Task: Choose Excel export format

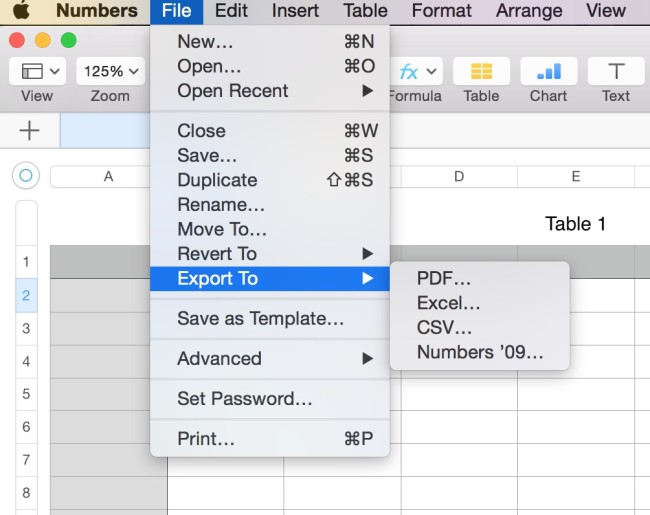Action: (449, 303)
